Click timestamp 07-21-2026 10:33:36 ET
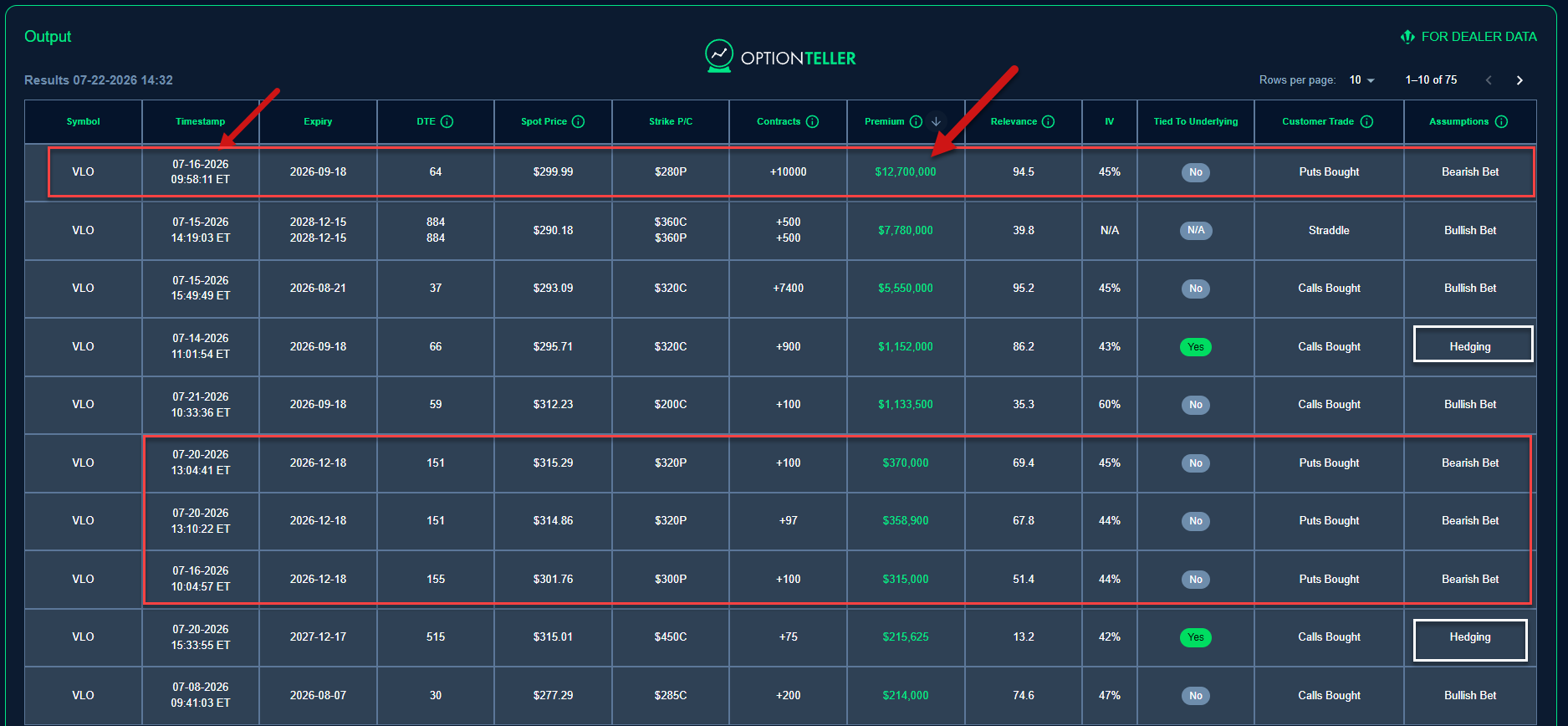The width and height of the screenshot is (1568, 726). (x=201, y=405)
